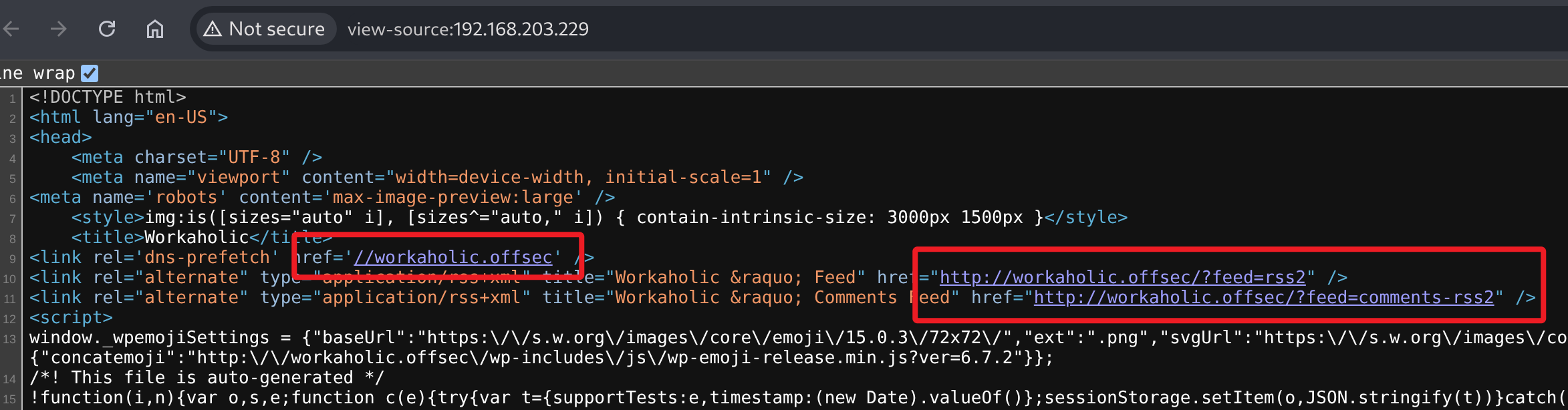
Task: Click the browser forward arrow
Action: (x=59, y=29)
